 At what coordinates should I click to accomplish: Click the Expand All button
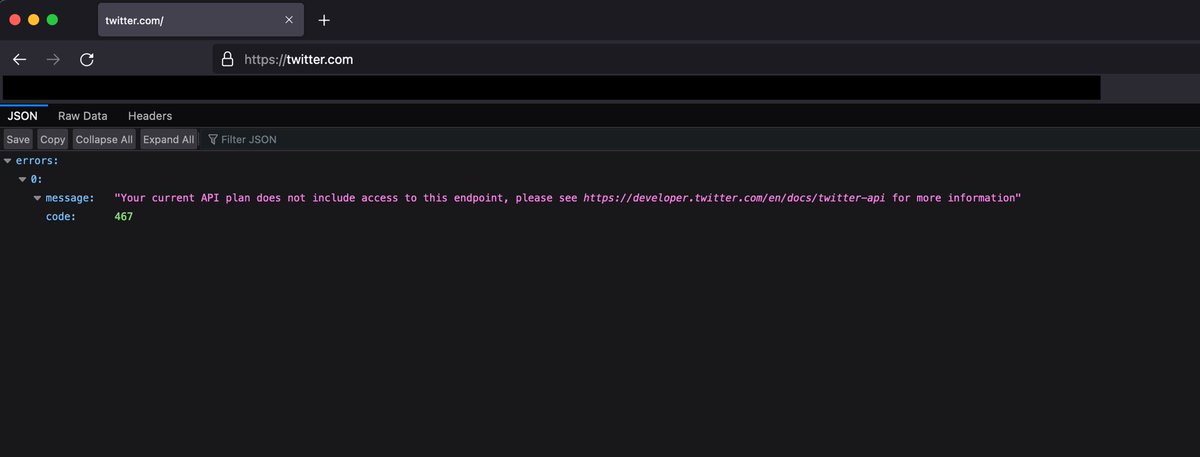[x=168, y=140]
